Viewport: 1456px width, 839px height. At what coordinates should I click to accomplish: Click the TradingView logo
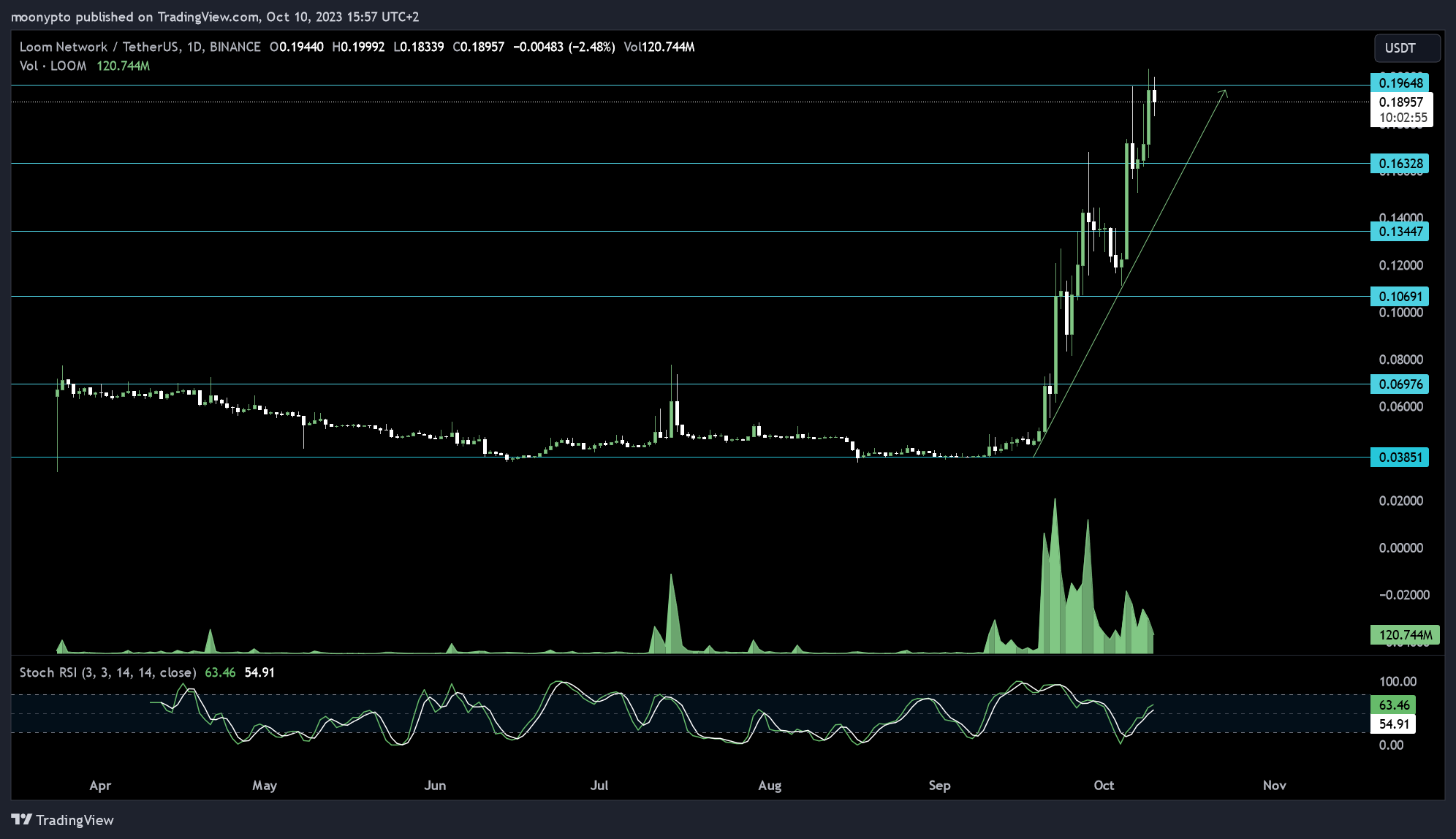coord(63,820)
